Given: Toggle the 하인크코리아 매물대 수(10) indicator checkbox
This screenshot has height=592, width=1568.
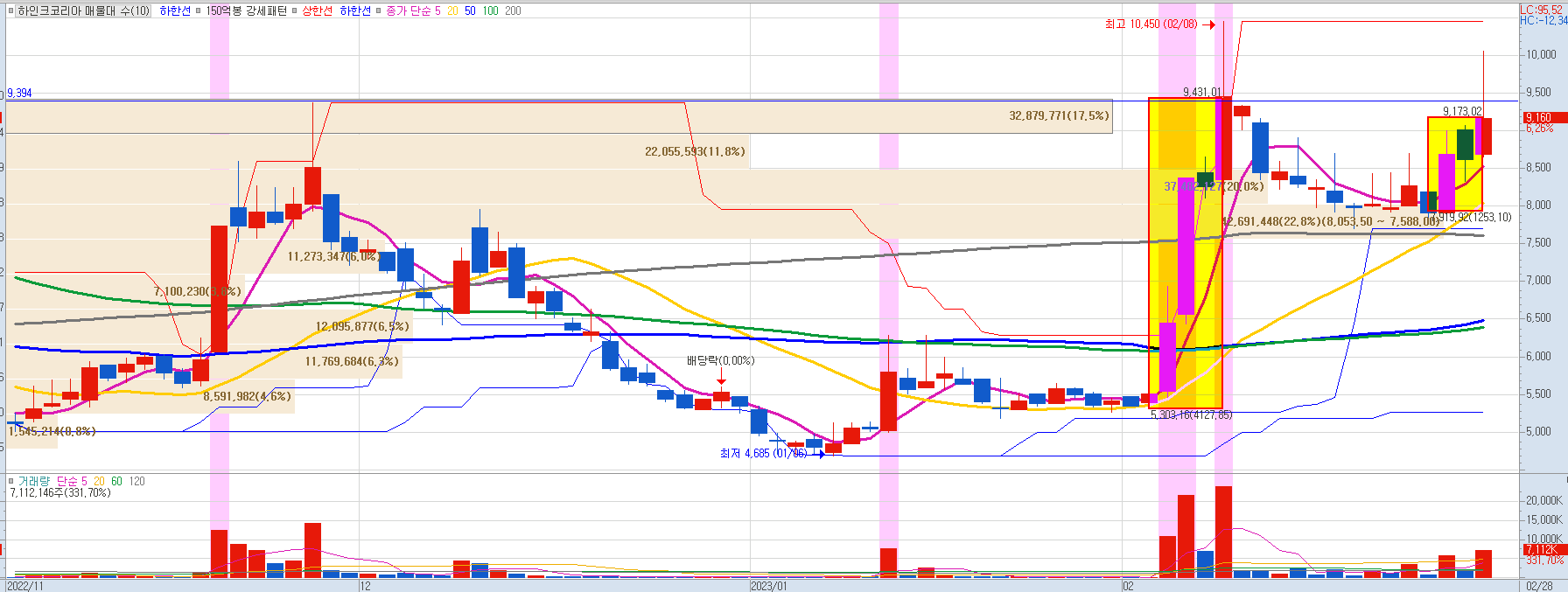Looking at the screenshot, I should click(11, 11).
